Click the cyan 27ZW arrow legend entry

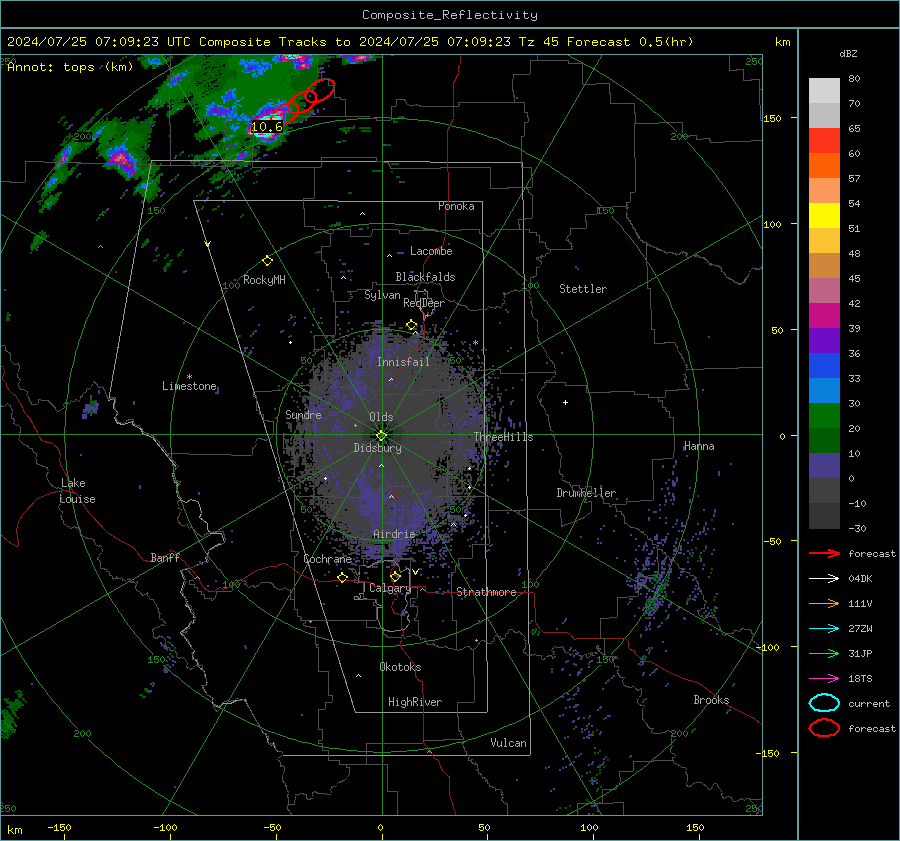824,628
